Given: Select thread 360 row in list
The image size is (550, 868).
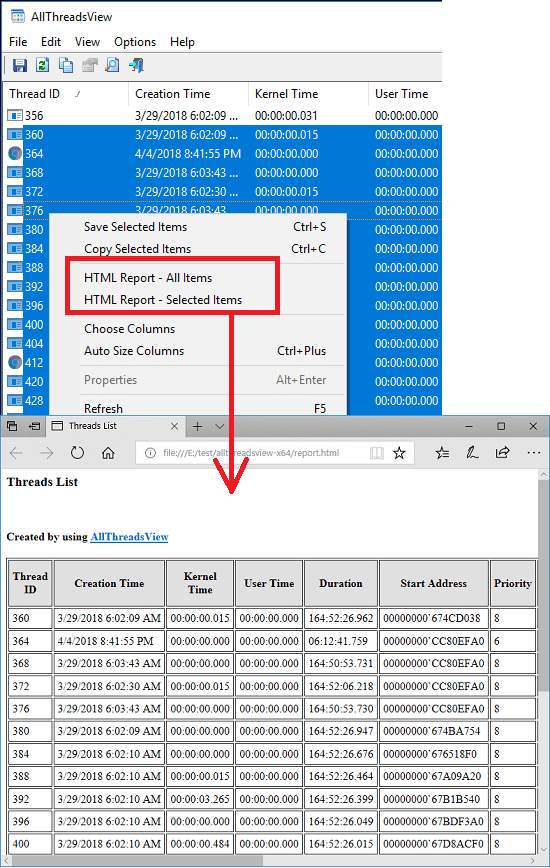Looking at the screenshot, I should [x=222, y=135].
